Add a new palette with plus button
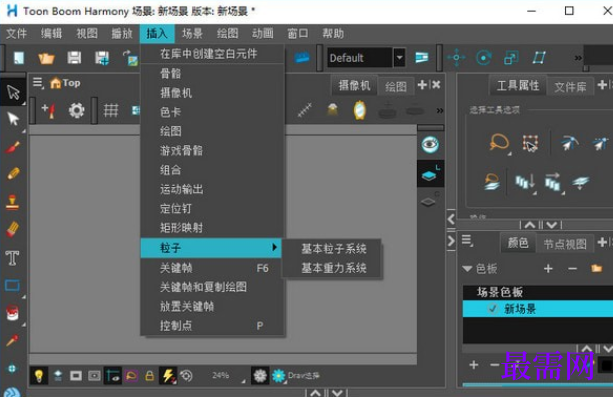The height and width of the screenshot is (397, 613). click(548, 269)
